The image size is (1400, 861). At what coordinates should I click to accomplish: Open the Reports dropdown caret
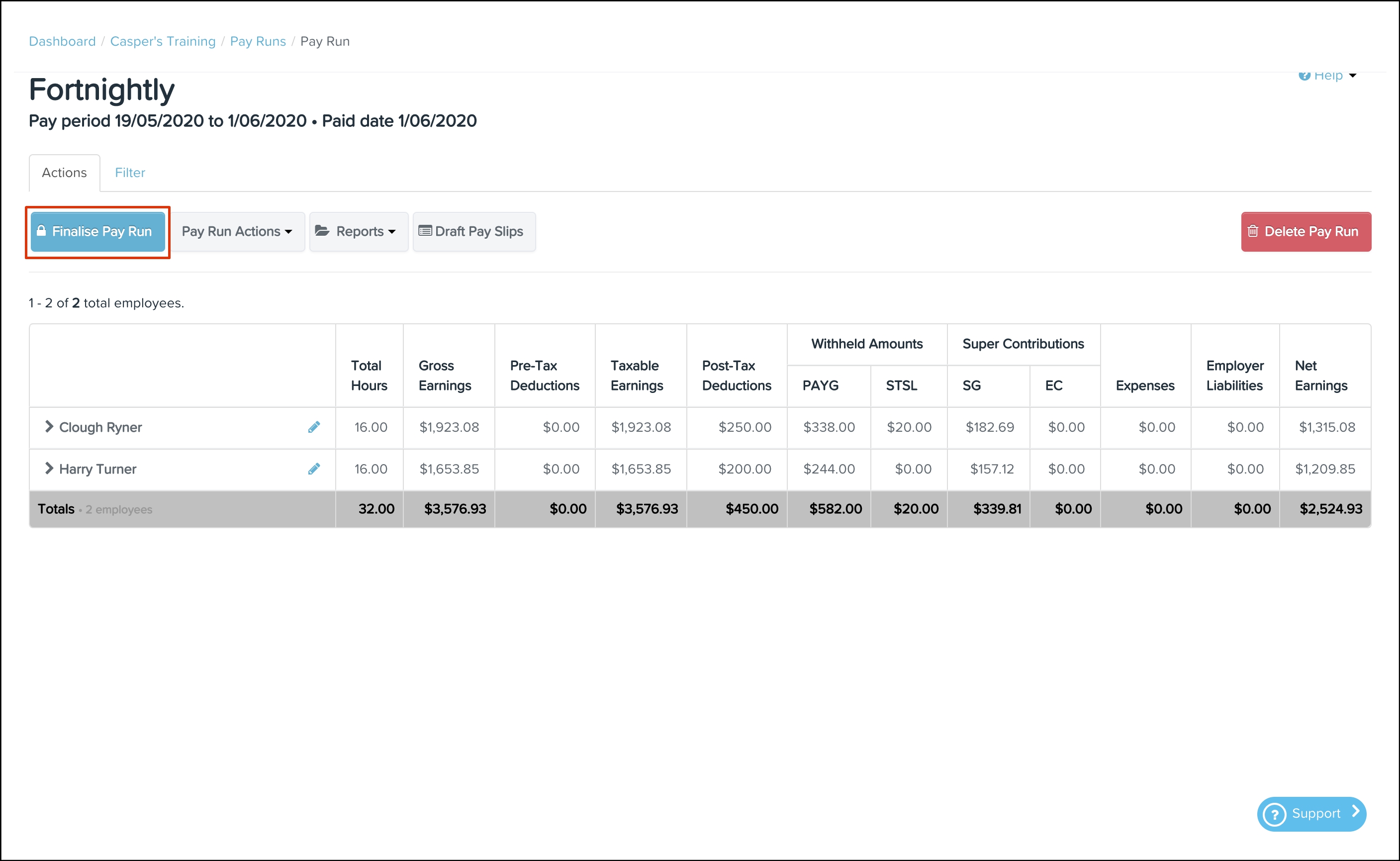(392, 232)
